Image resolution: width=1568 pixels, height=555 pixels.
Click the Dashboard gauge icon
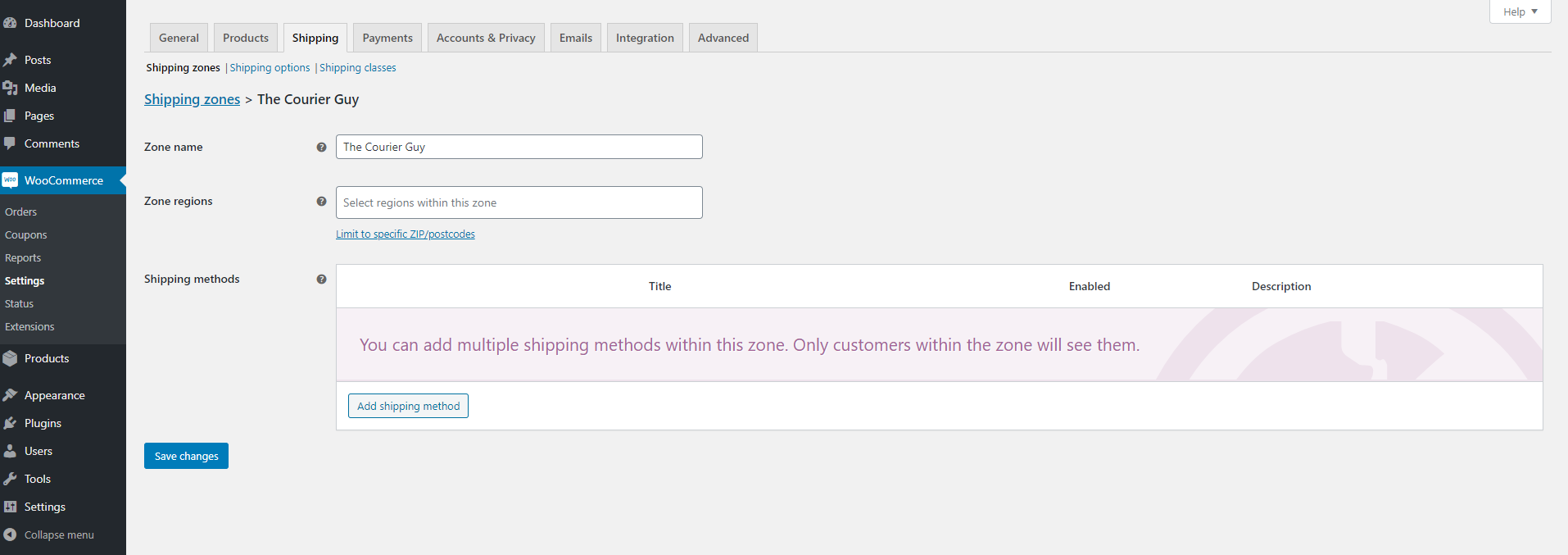point(10,23)
